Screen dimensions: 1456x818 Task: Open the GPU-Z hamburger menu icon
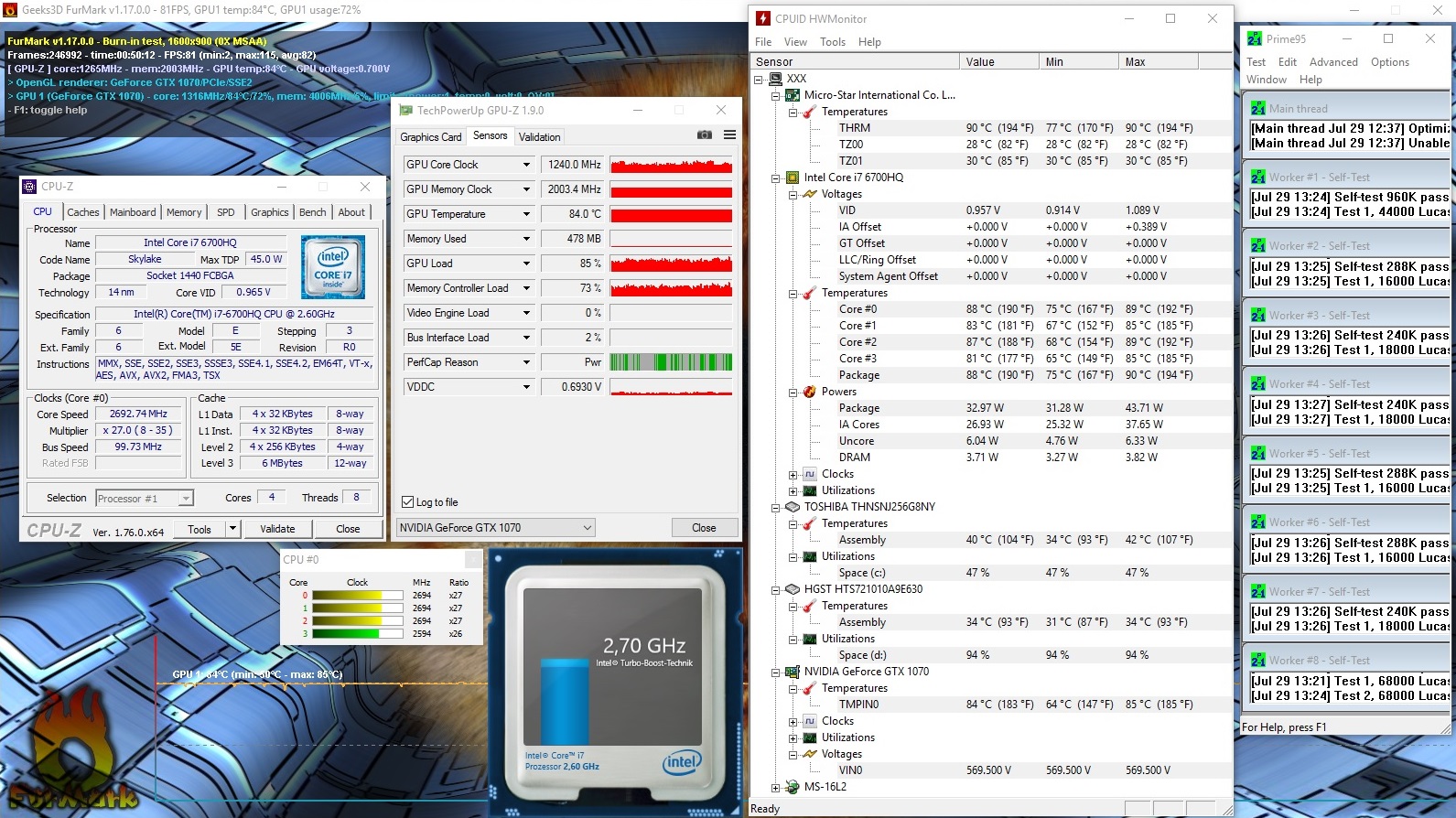pos(729,135)
